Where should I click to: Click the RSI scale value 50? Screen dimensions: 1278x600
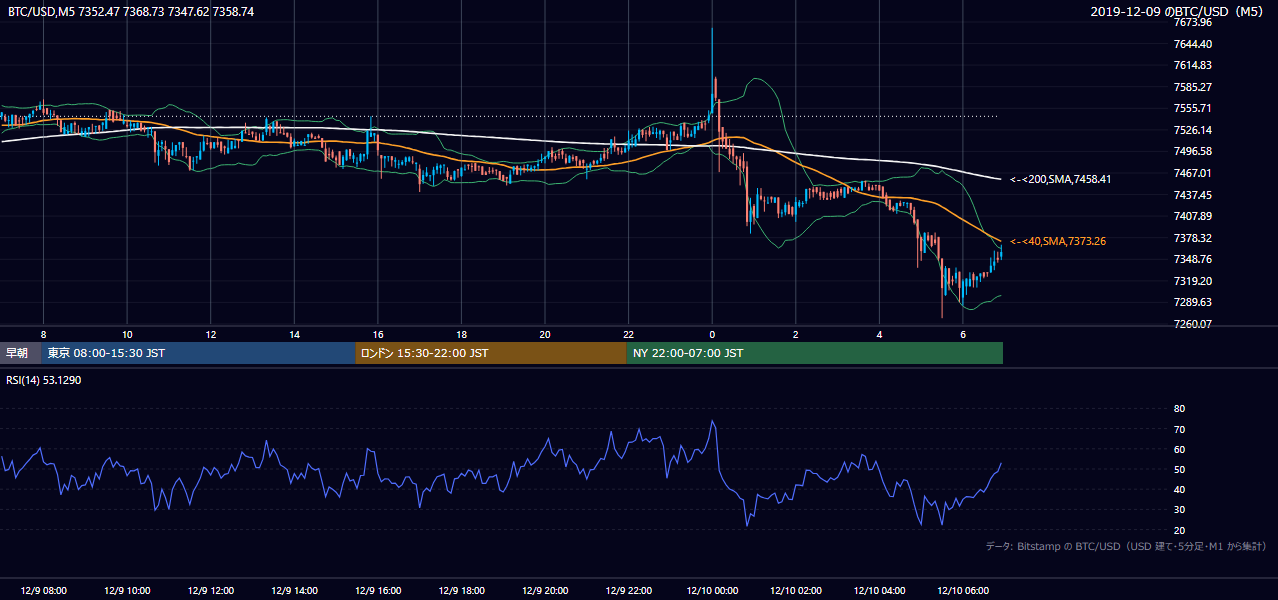click(x=1179, y=469)
